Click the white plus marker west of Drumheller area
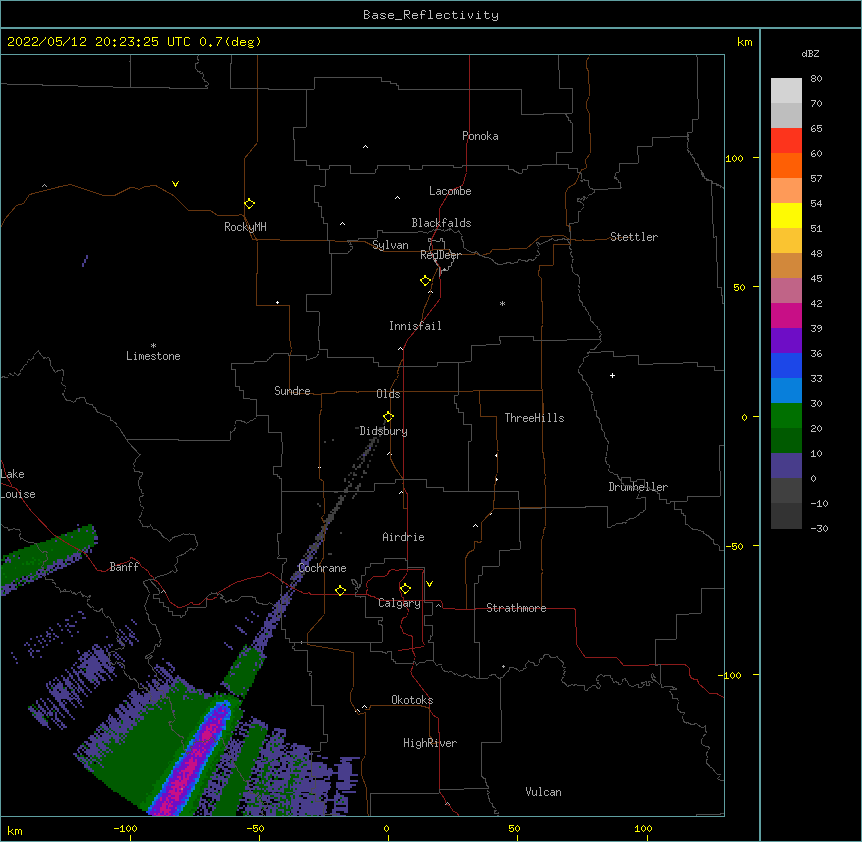Viewport: 862px width, 842px height. pyautogui.click(x=612, y=375)
